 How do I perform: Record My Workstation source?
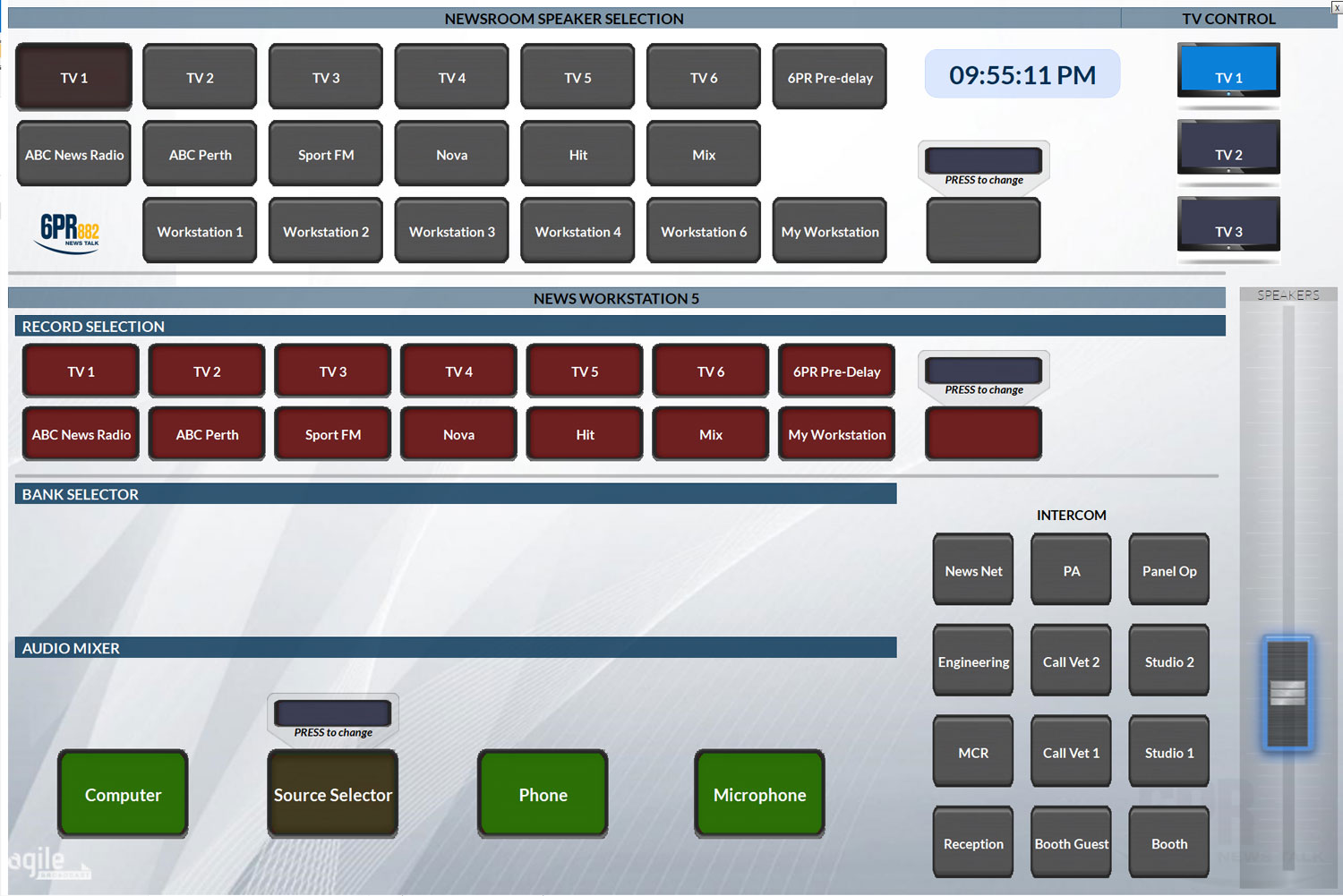(837, 434)
